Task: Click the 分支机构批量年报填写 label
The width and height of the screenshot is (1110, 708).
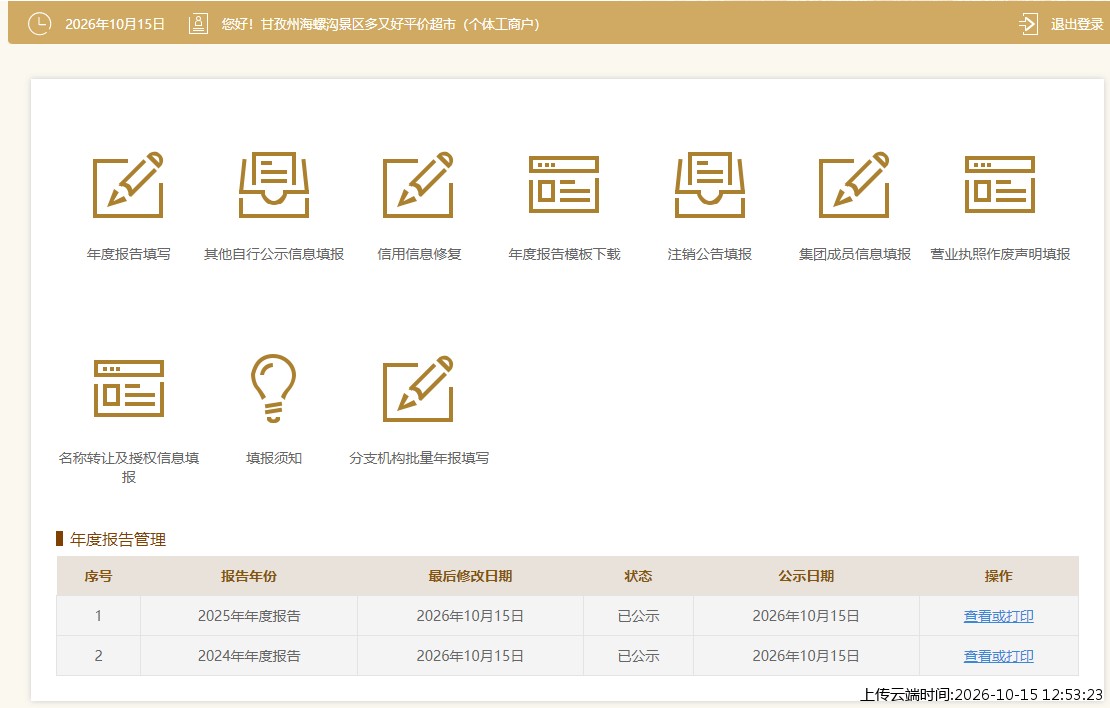Action: tap(419, 458)
